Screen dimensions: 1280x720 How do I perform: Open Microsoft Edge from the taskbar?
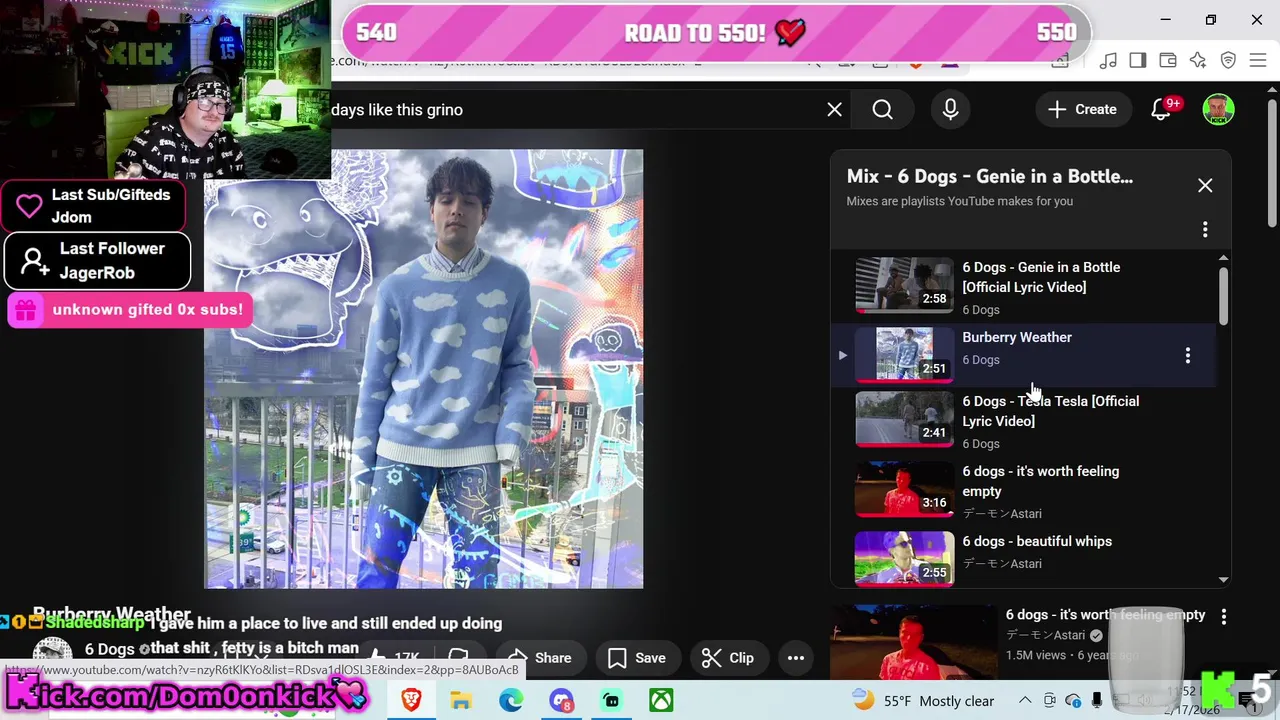(511, 700)
